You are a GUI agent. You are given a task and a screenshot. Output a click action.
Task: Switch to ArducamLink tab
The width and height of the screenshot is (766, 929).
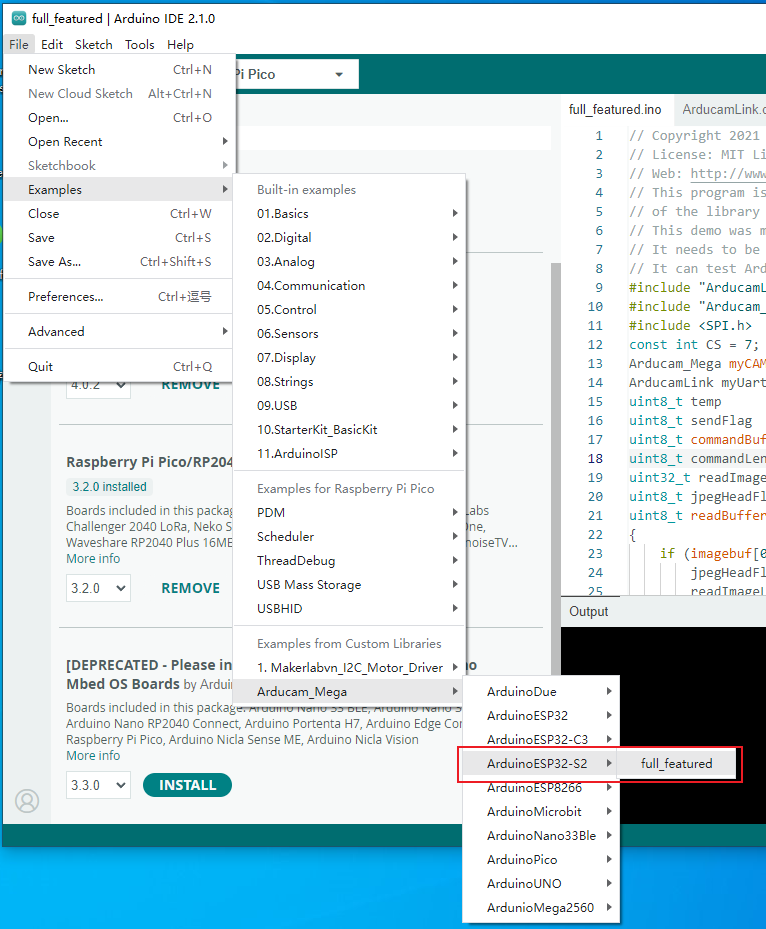pyautogui.click(x=722, y=110)
